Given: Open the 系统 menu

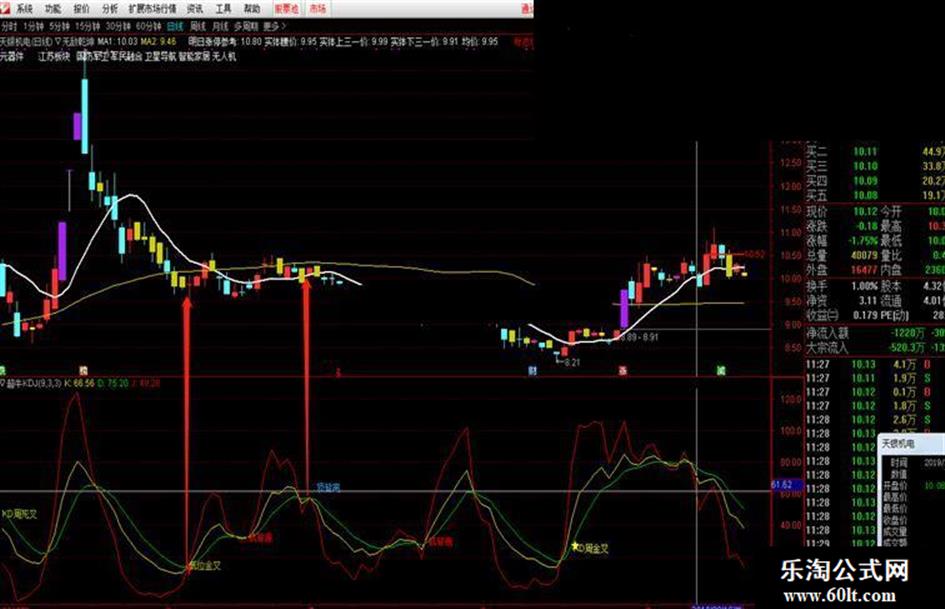Looking at the screenshot, I should coord(24,9).
